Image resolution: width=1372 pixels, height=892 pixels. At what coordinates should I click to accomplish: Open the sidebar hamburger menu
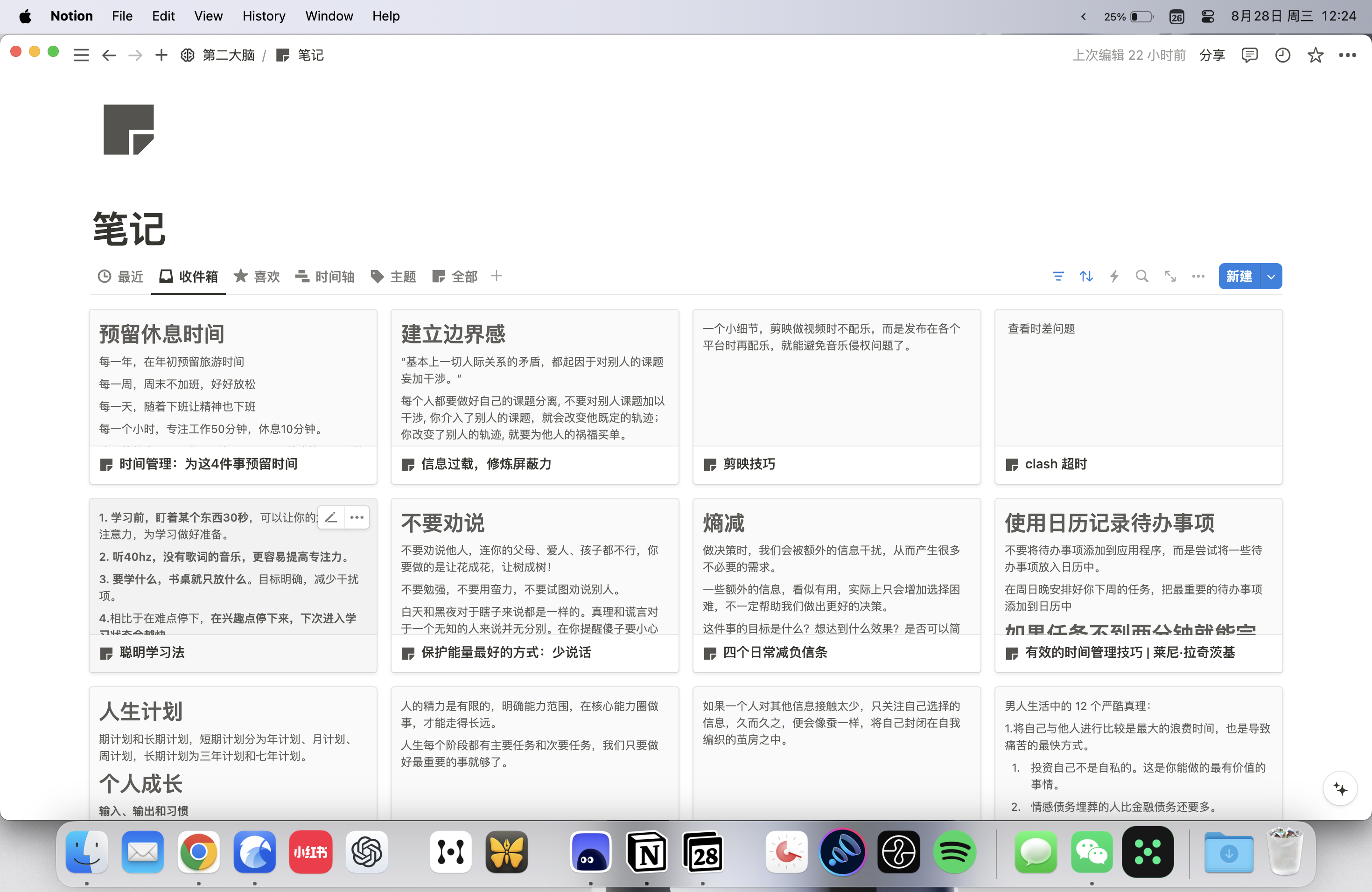(x=81, y=56)
